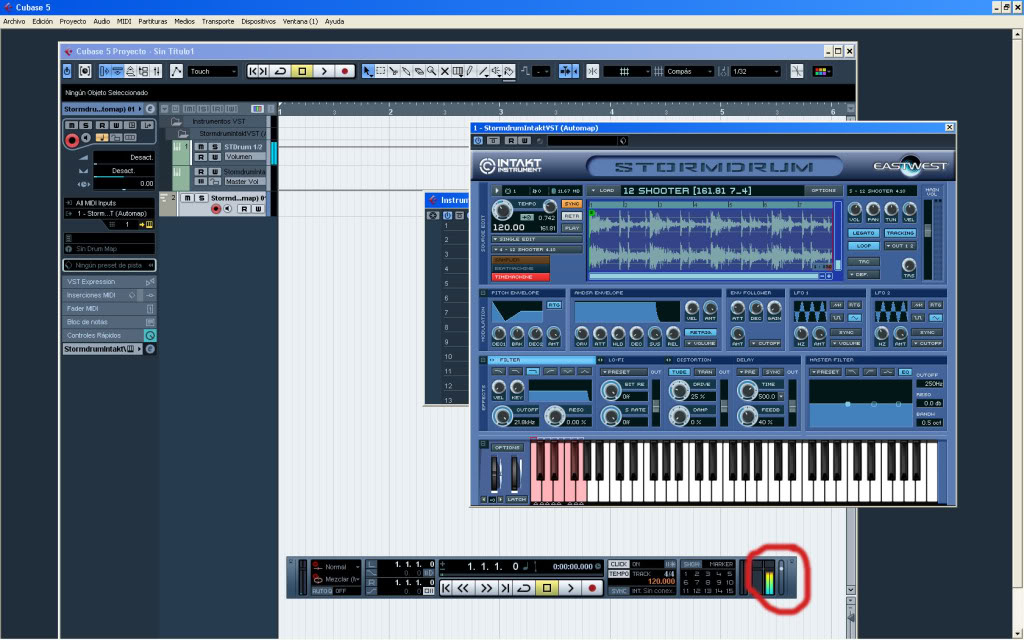Viewport: 1024px width, 640px height.
Task: Toggle the CLICK metronome in transport panel
Action: pos(620,564)
